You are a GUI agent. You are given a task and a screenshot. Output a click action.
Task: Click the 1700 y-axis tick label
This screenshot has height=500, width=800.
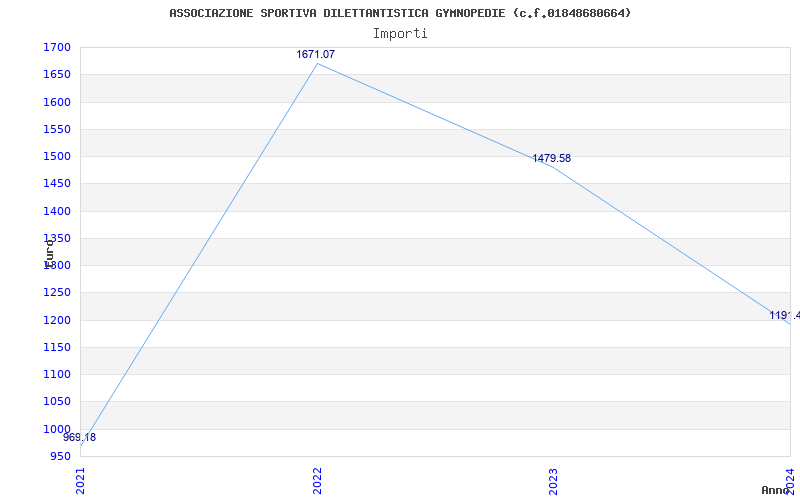click(57, 47)
